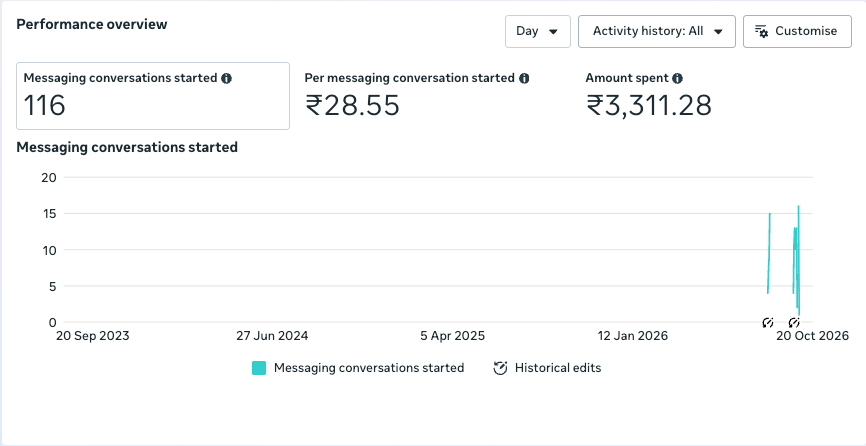Click the 27 Jun 2024 axis label
866x446 pixels.
(272, 336)
